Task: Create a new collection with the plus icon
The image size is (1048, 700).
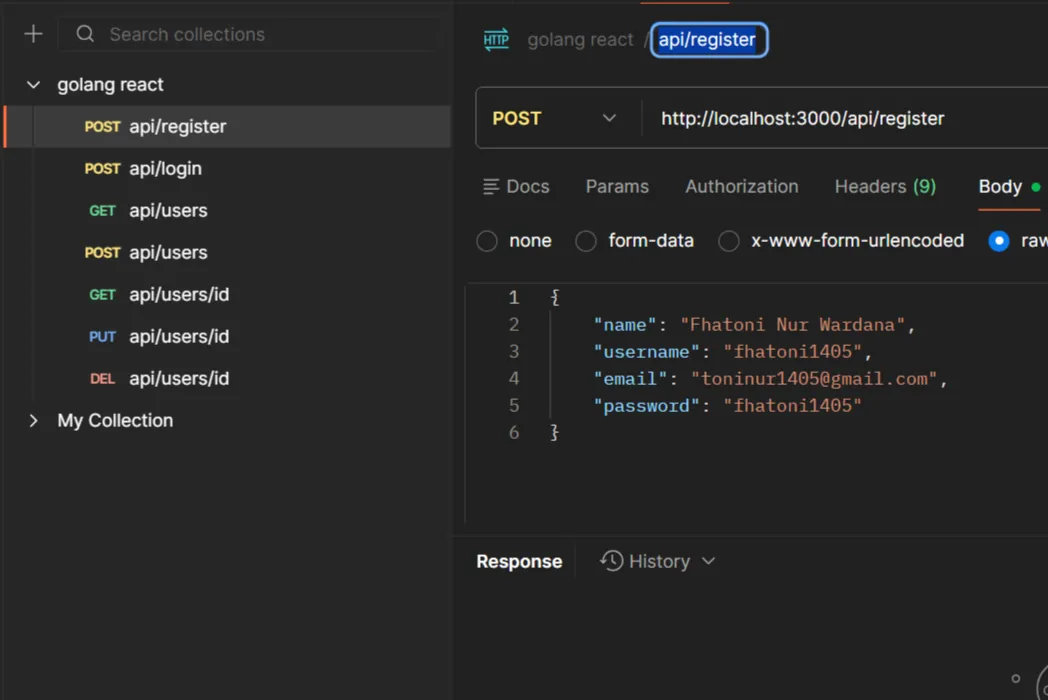Action: click(x=33, y=34)
